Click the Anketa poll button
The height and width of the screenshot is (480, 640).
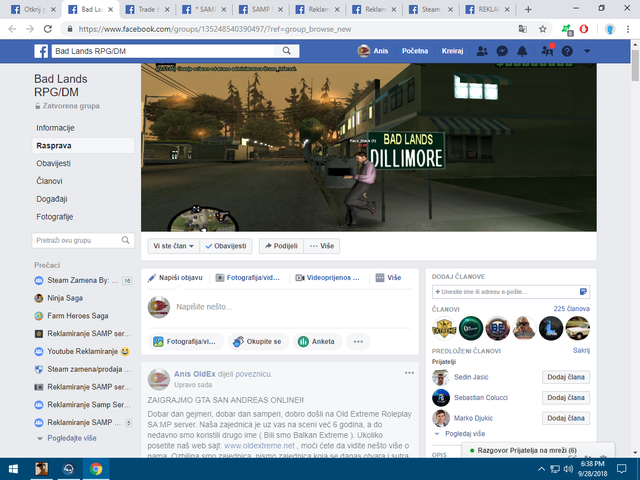coord(318,342)
